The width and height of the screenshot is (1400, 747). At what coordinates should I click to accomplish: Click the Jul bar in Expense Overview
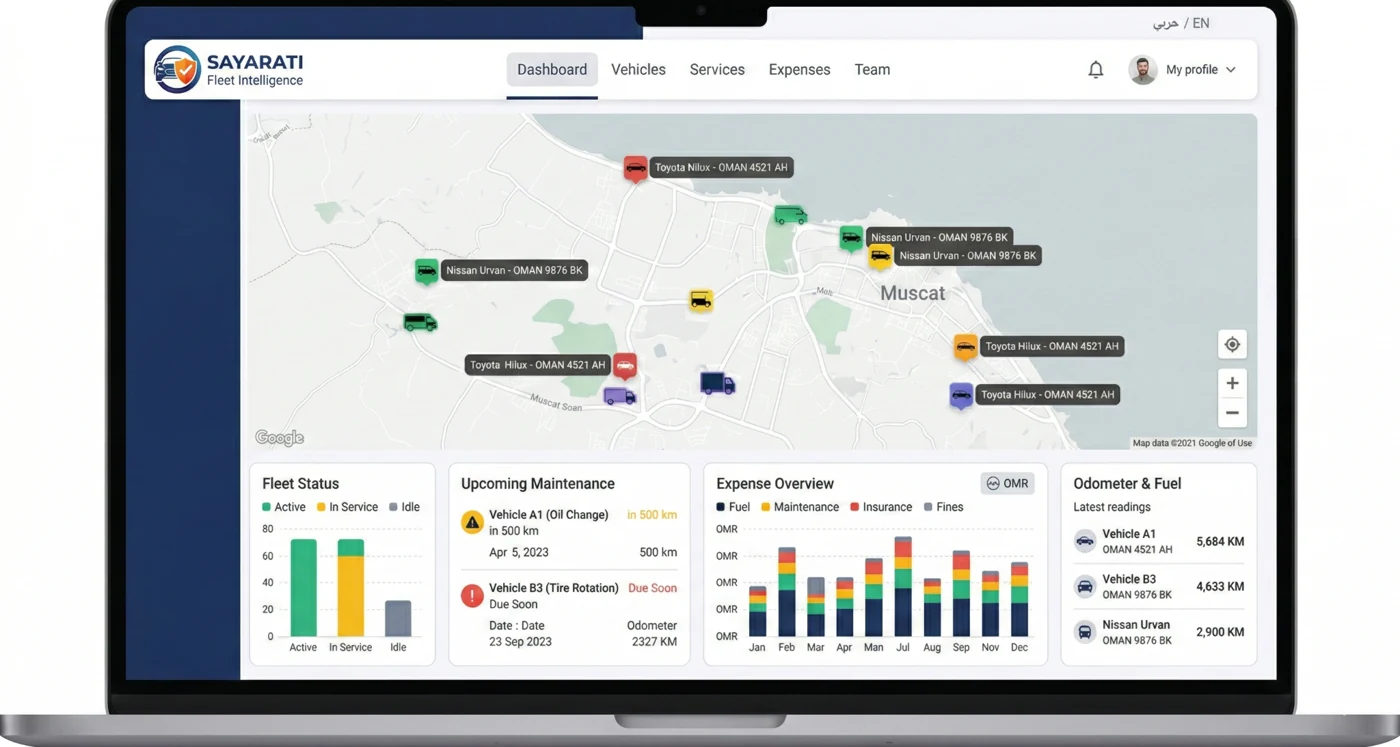[x=903, y=587]
